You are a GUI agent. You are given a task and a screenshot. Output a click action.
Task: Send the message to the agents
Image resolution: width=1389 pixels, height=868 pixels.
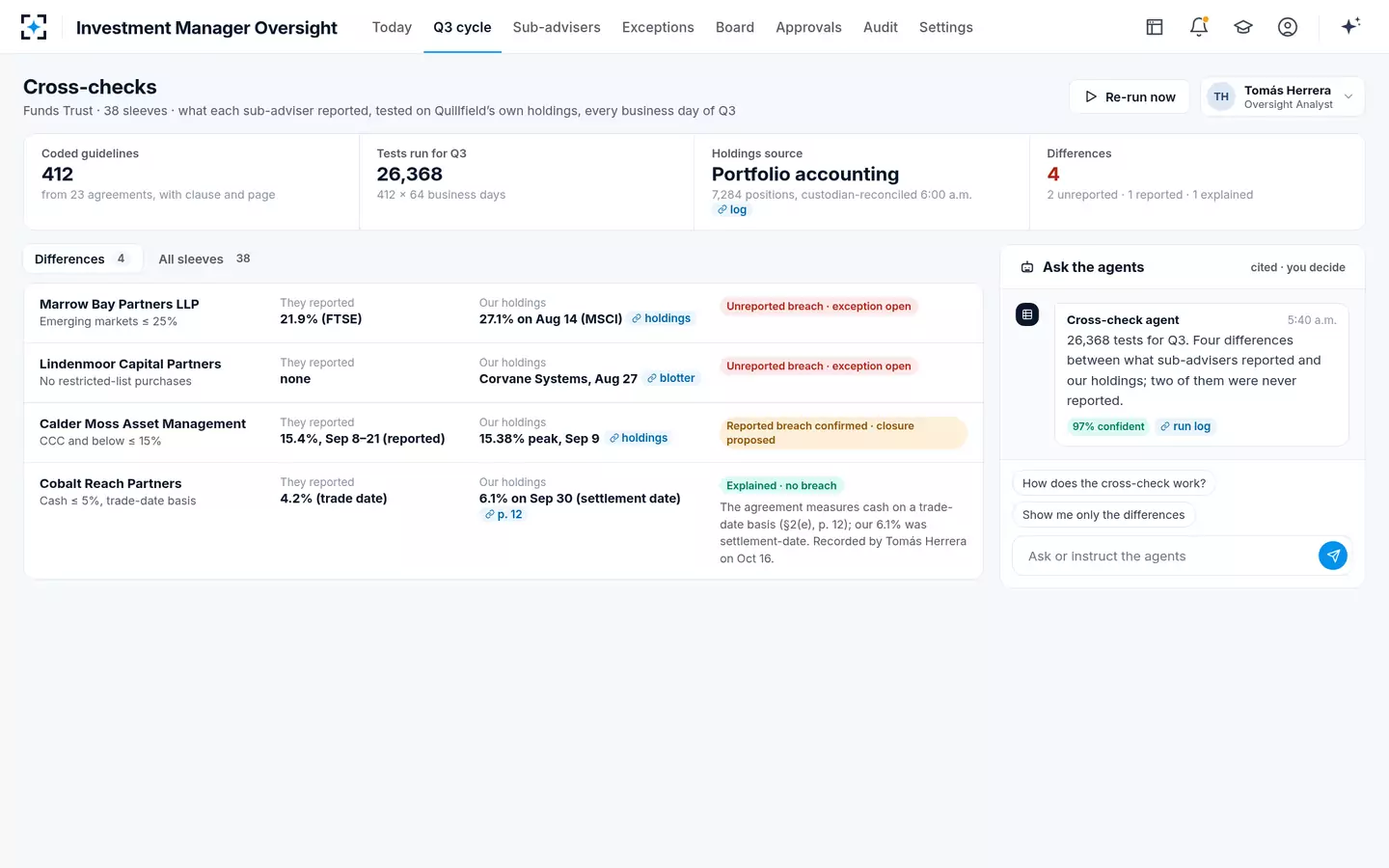(x=1333, y=556)
